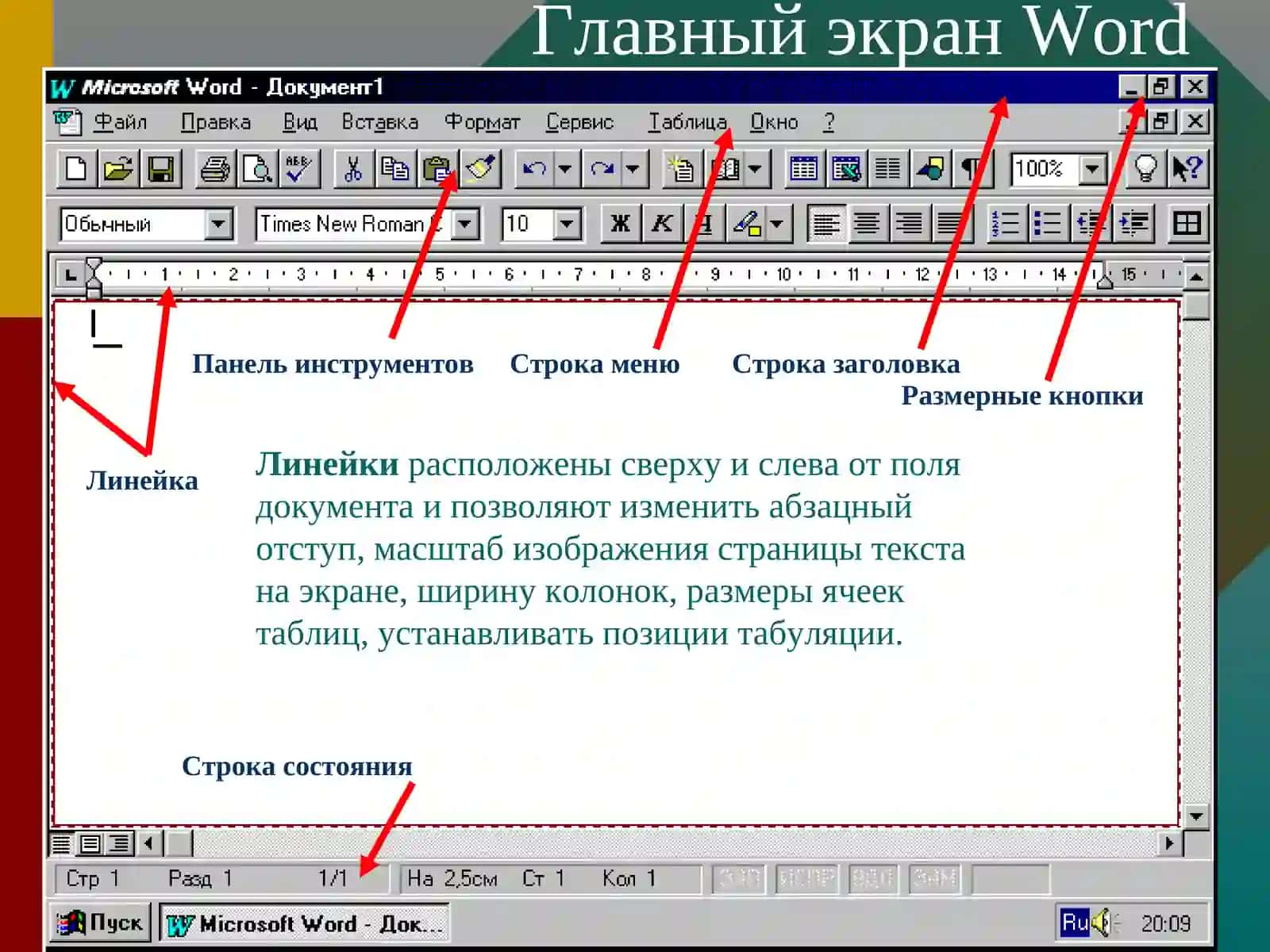
Task: Open the highlight color dropdown arrow
Action: pyautogui.click(x=777, y=224)
